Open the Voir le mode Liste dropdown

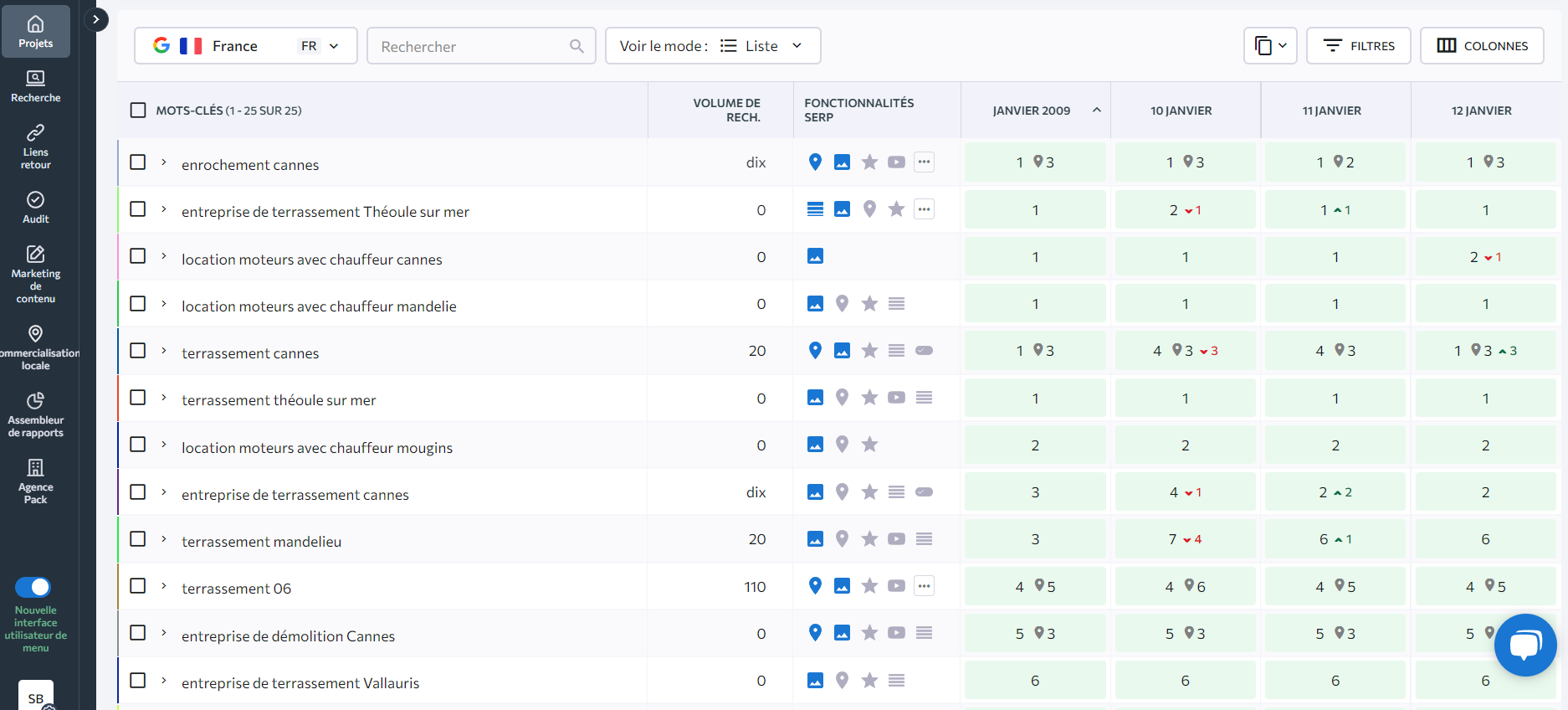pyautogui.click(x=712, y=46)
